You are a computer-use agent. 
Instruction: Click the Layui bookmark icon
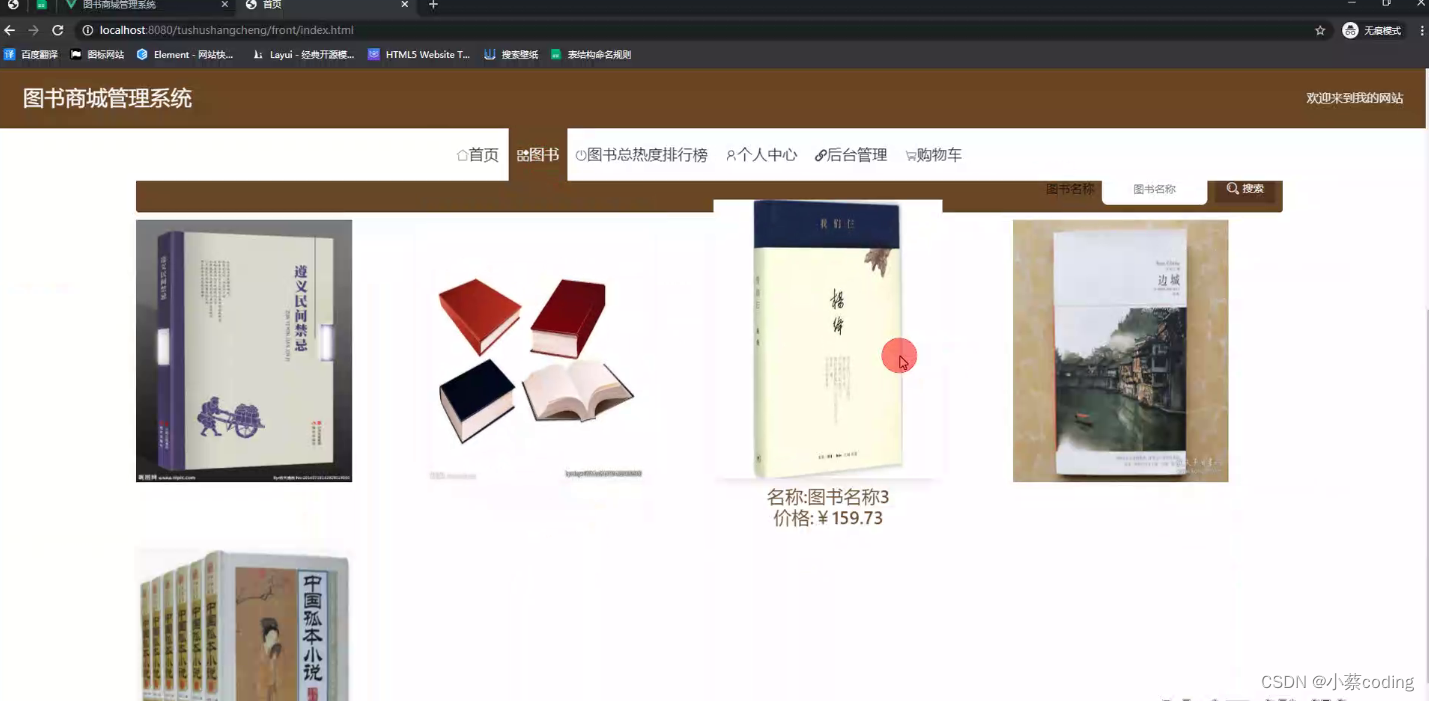pos(258,54)
